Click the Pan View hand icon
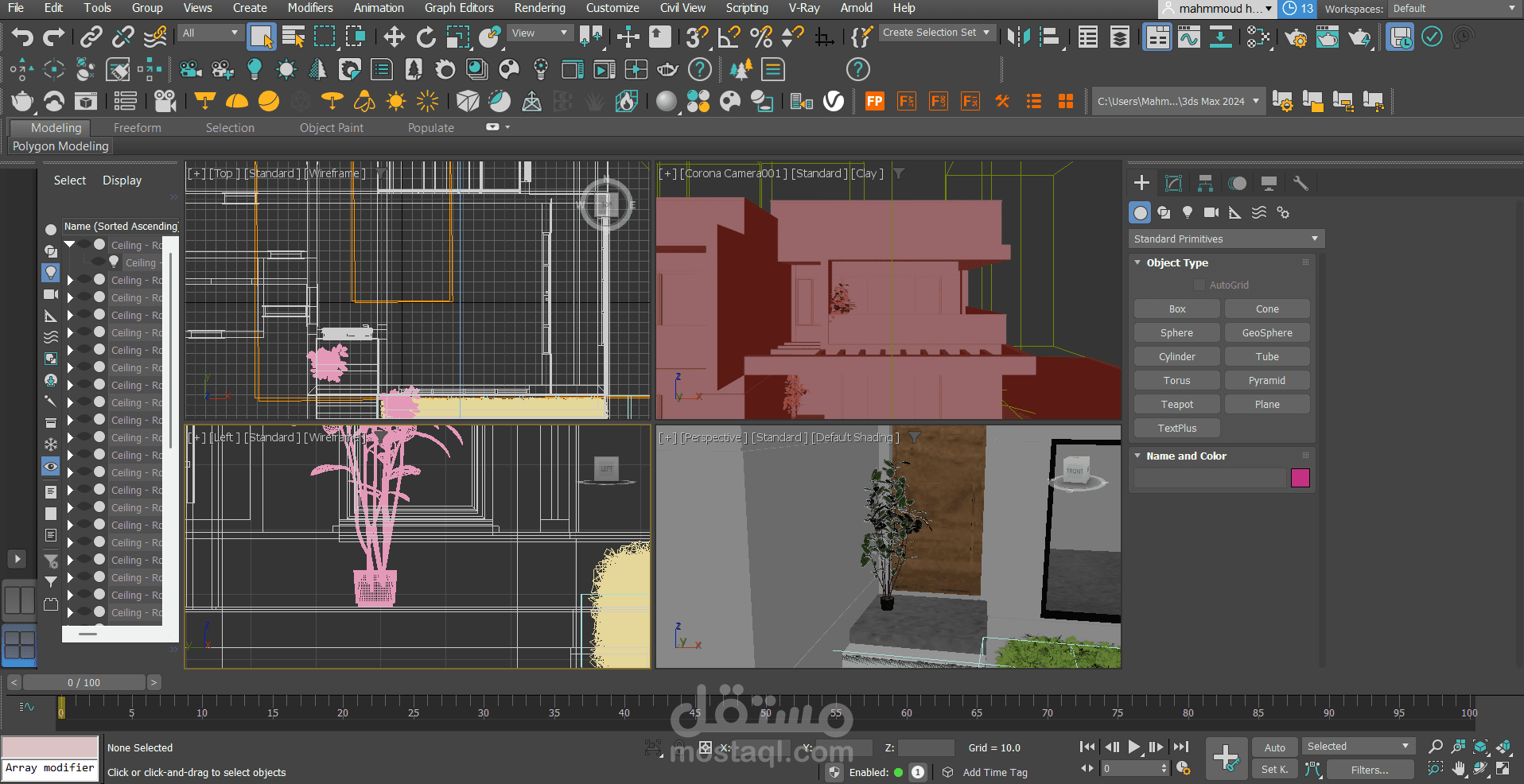 click(1458, 769)
